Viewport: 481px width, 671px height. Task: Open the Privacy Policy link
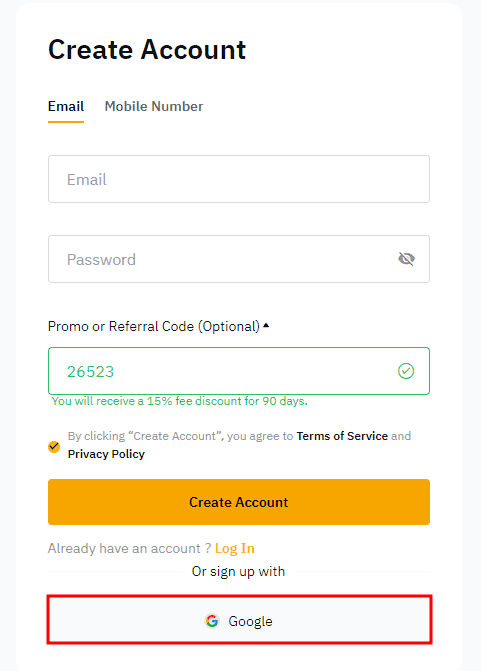[x=106, y=454]
